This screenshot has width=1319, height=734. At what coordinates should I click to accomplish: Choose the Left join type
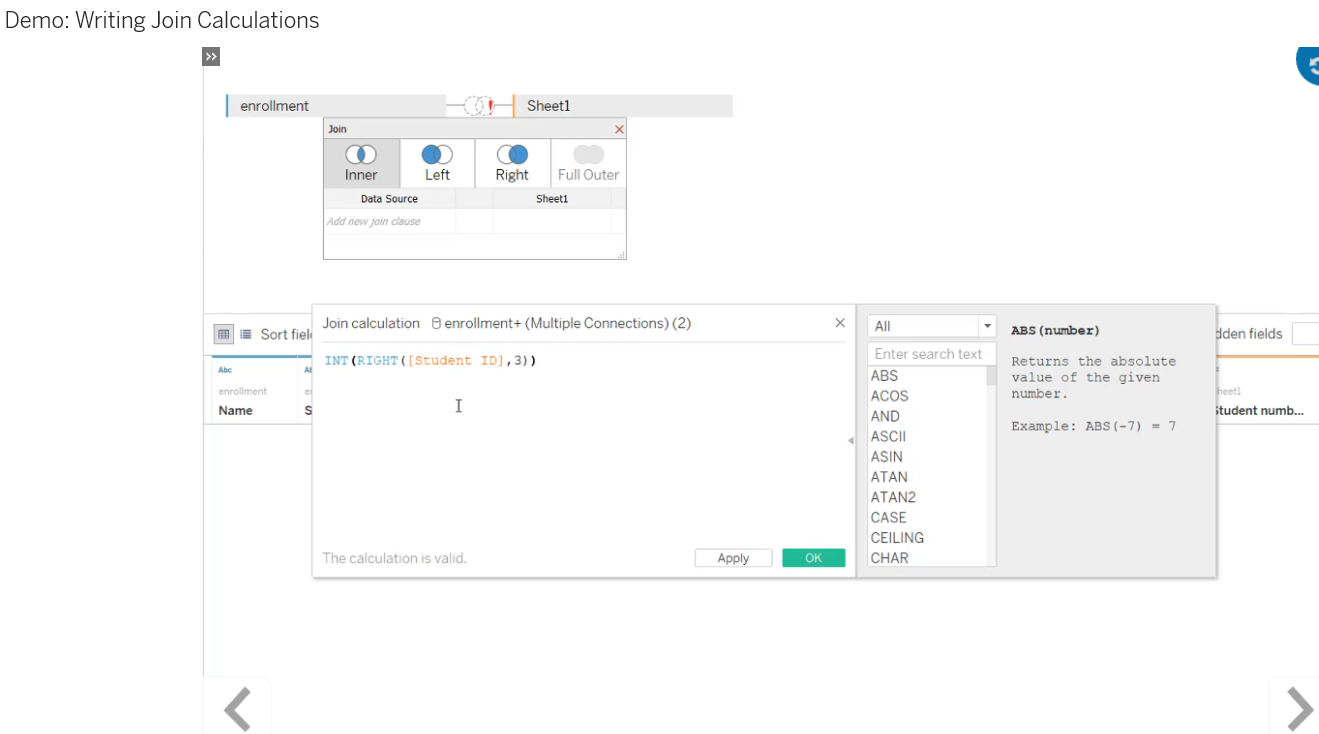click(x=437, y=163)
